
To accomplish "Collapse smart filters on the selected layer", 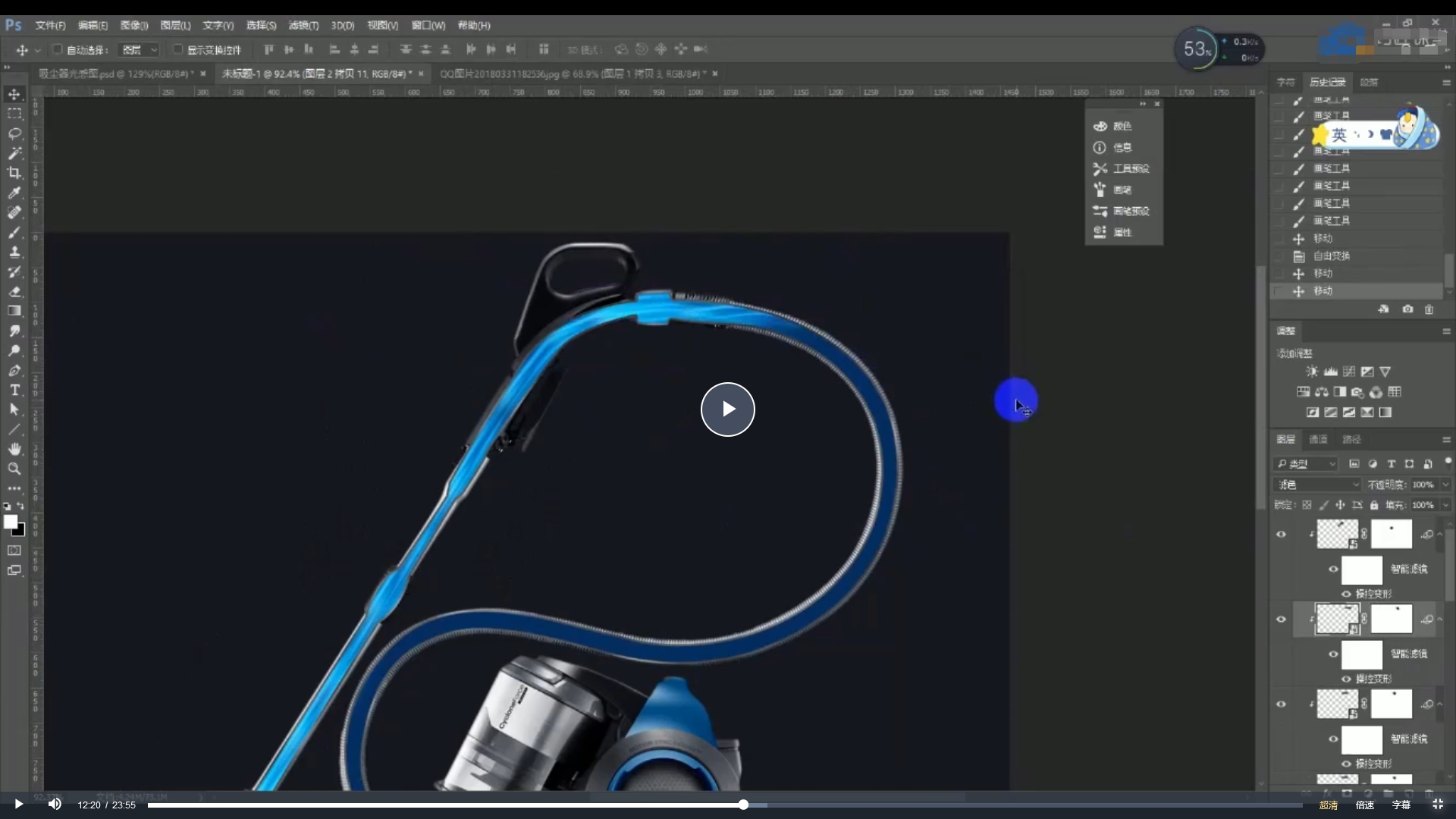I will [1440, 620].
